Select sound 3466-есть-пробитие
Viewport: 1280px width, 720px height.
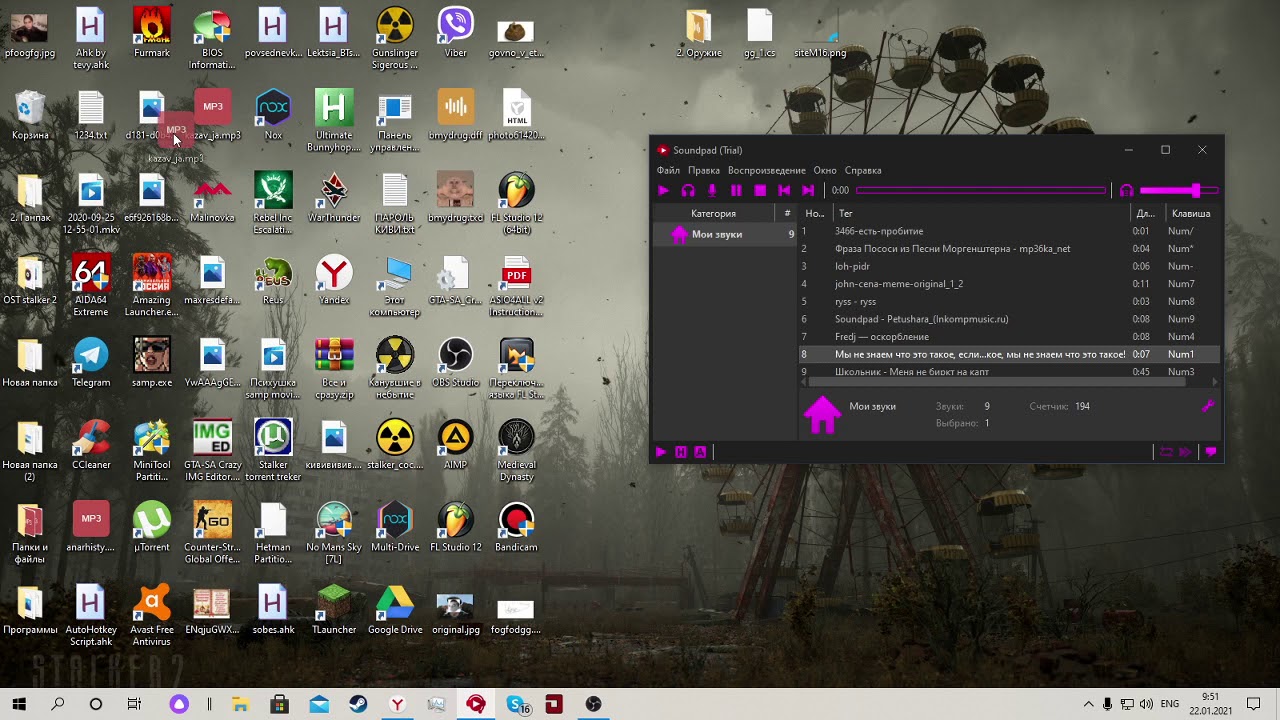pos(1009,231)
